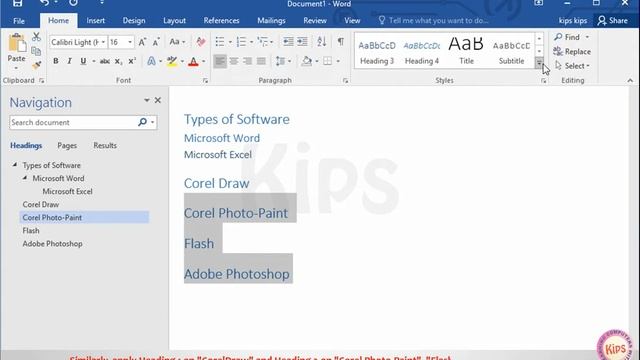Start a bulleted list
Screen dimensions: 640x360
coord(220,42)
